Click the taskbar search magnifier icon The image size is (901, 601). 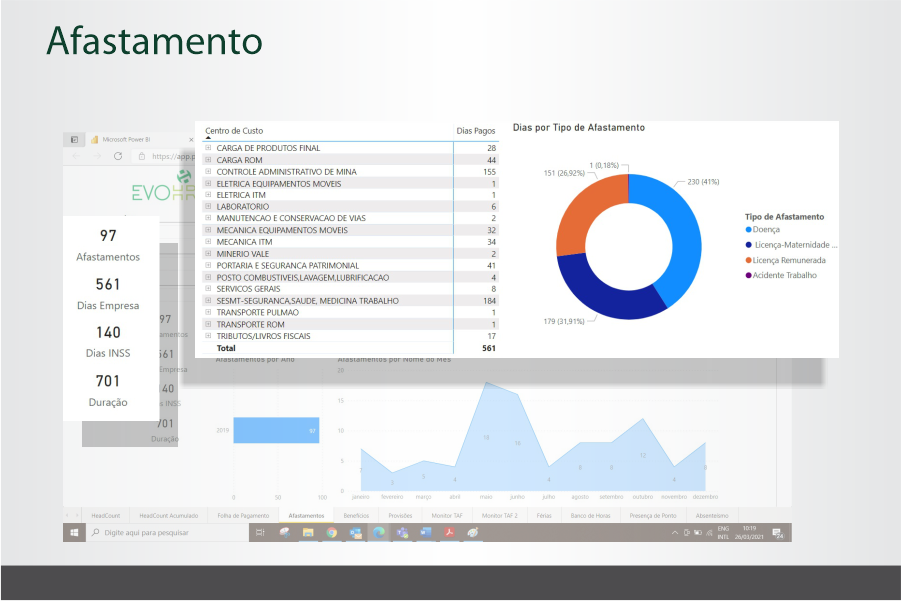[96, 533]
